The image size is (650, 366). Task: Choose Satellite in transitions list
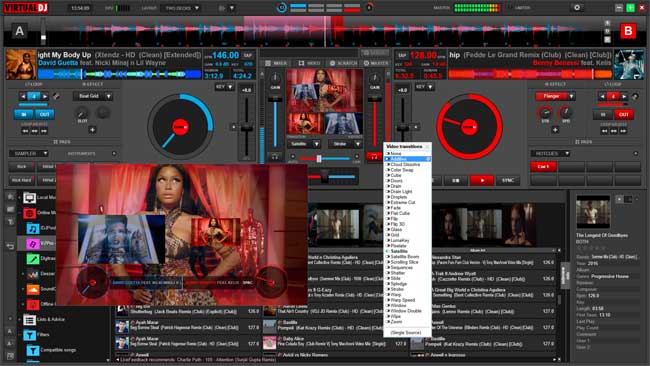coord(399,251)
